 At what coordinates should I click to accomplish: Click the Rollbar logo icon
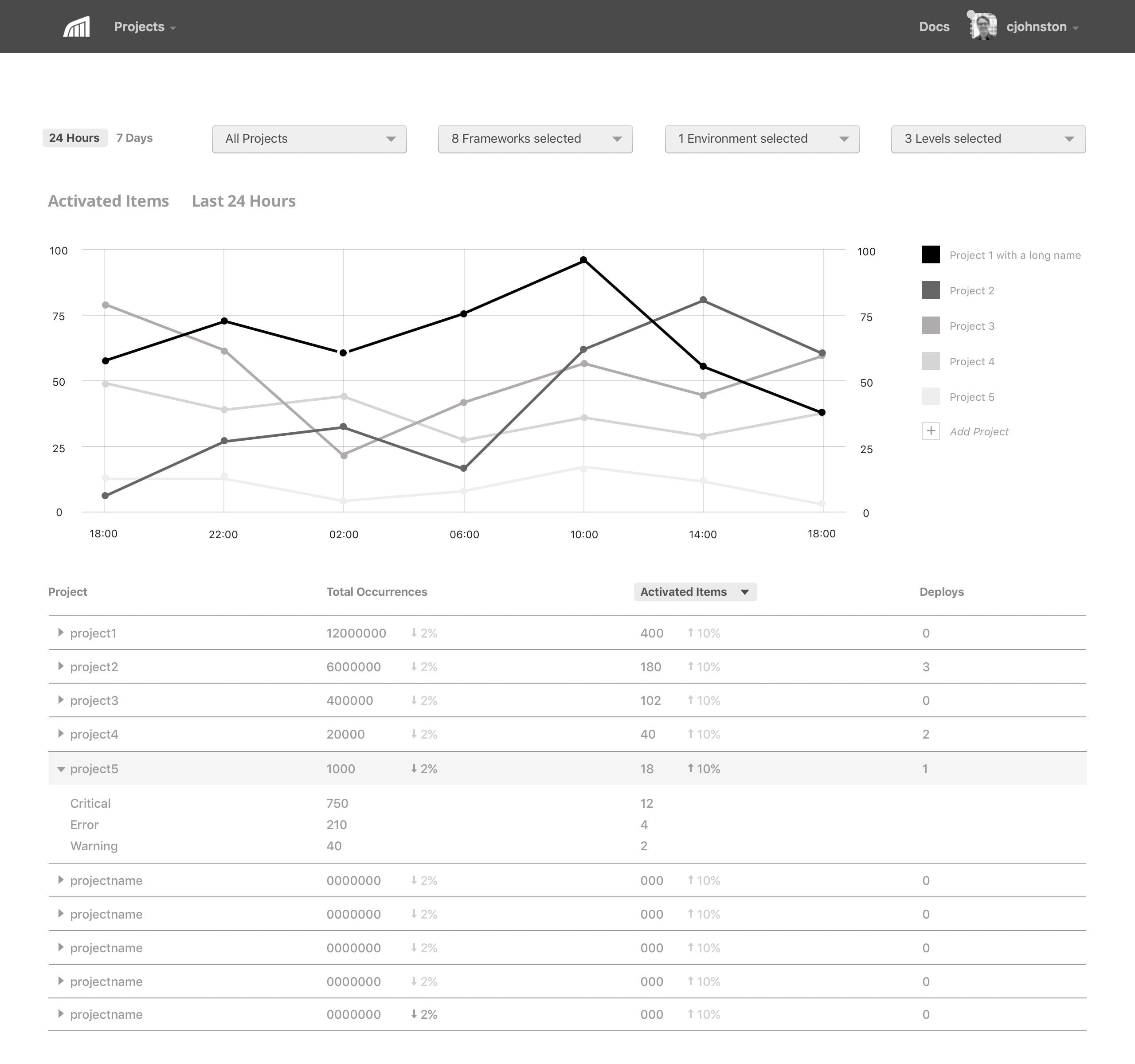pos(77,27)
